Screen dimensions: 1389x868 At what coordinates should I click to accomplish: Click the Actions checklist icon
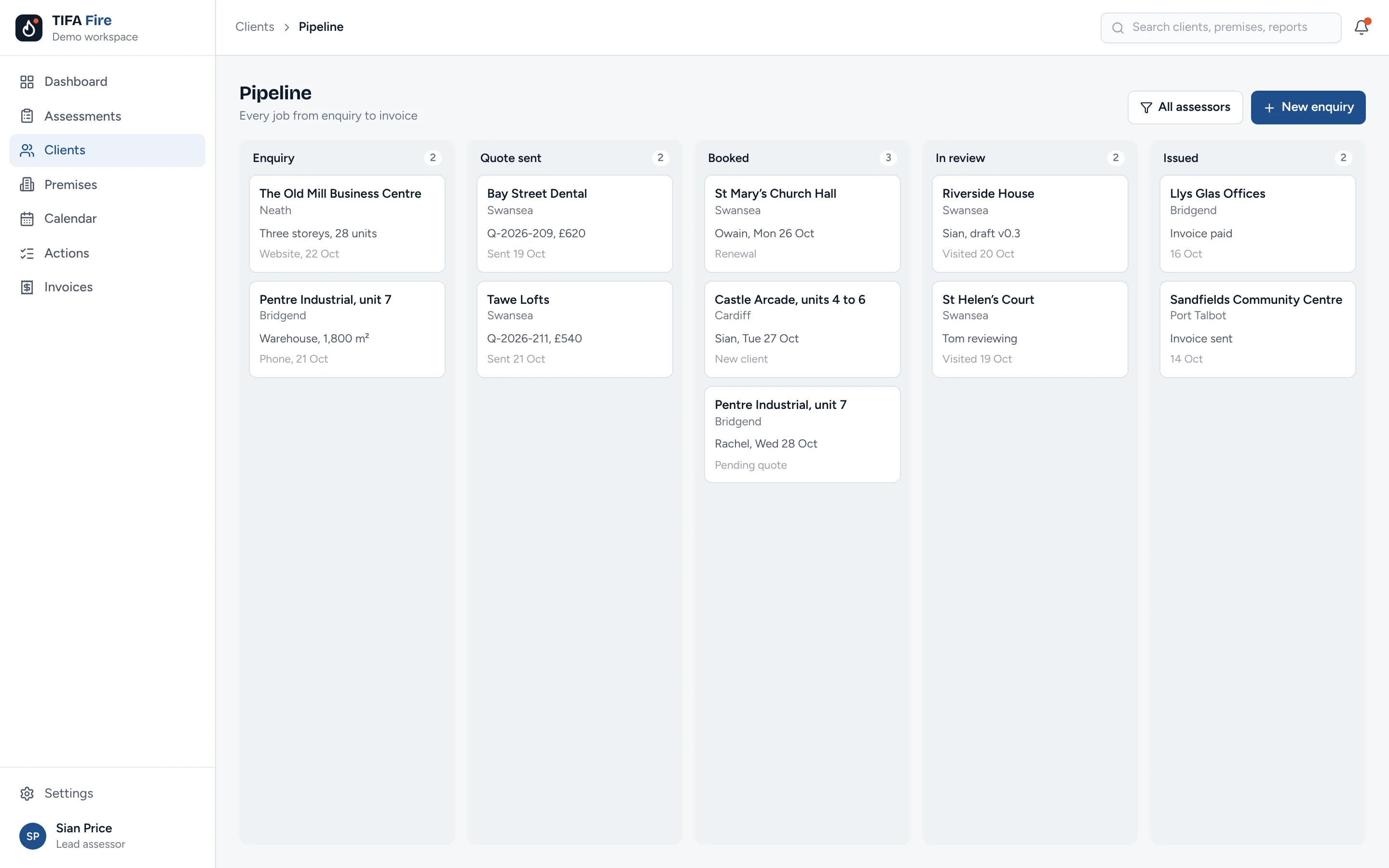27,253
